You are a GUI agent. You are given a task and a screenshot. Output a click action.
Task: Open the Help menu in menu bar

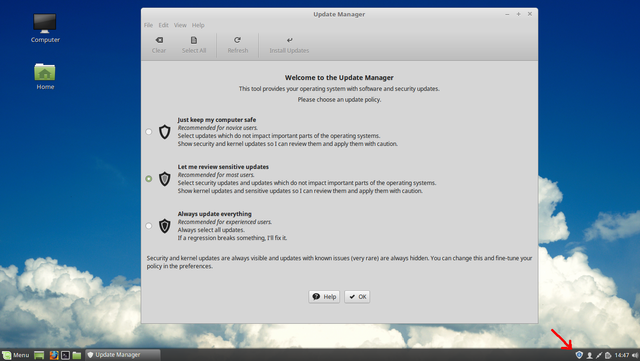click(x=198, y=25)
